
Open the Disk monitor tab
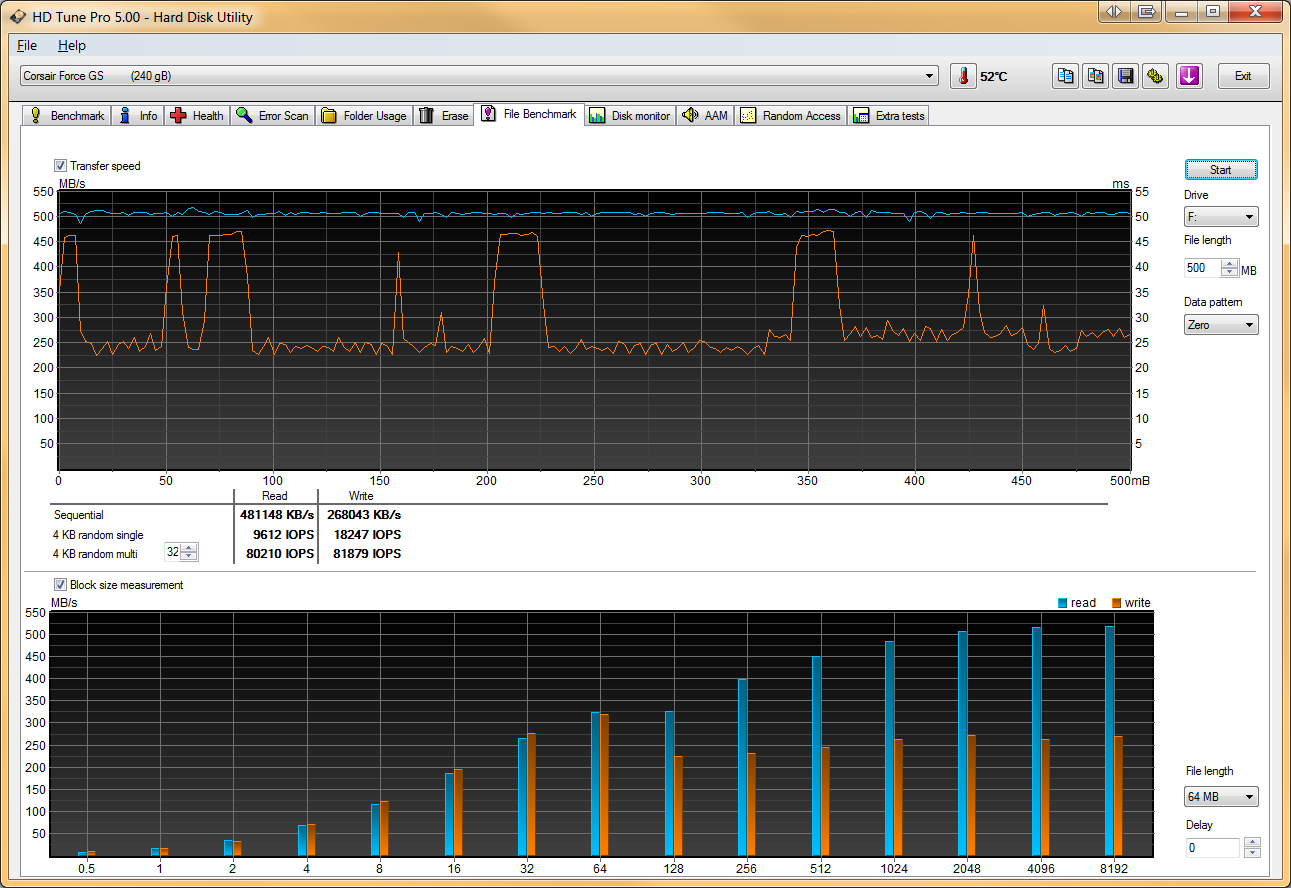pyautogui.click(x=630, y=116)
